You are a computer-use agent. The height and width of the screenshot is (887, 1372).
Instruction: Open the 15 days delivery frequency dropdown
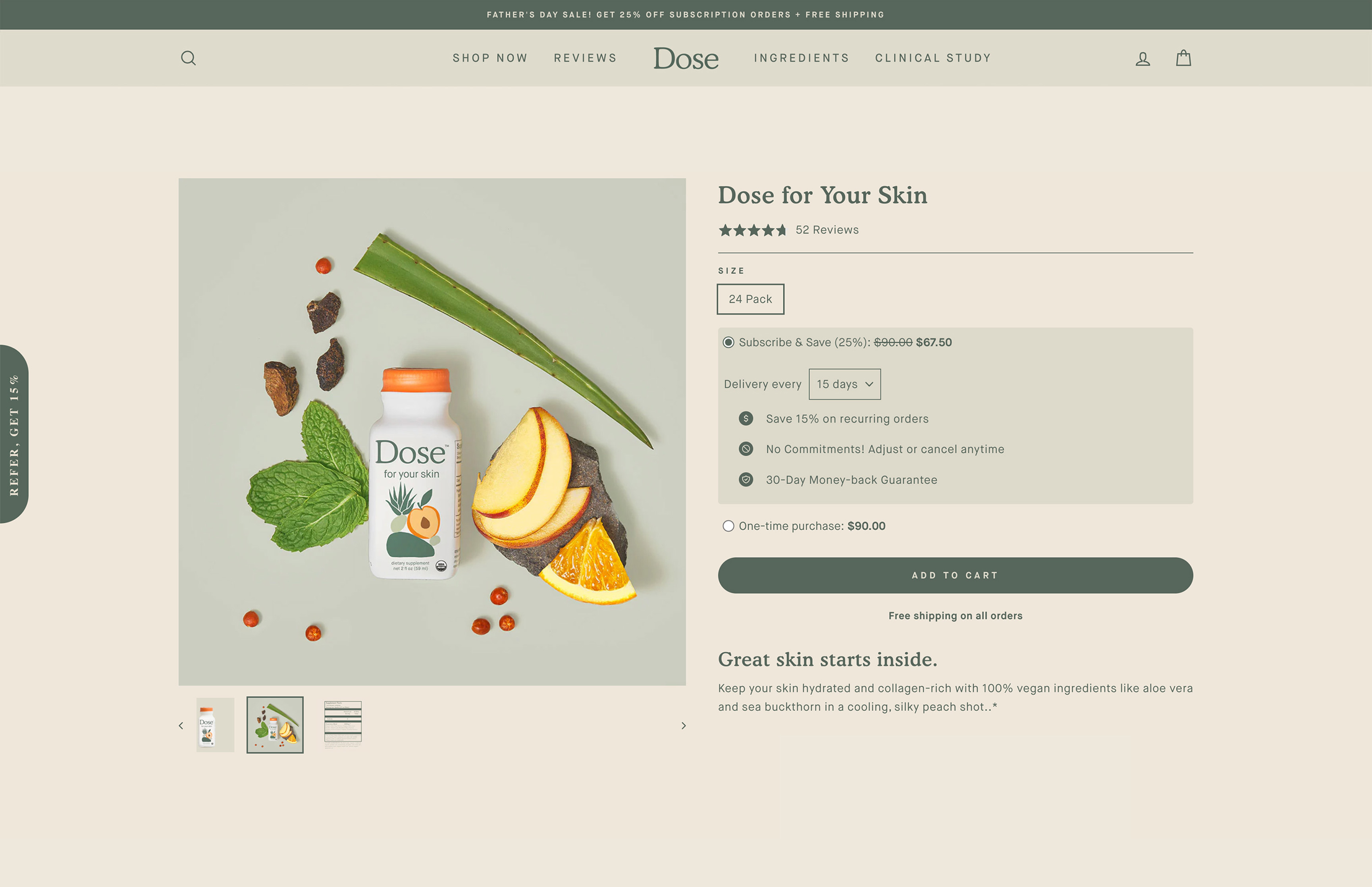[845, 384]
